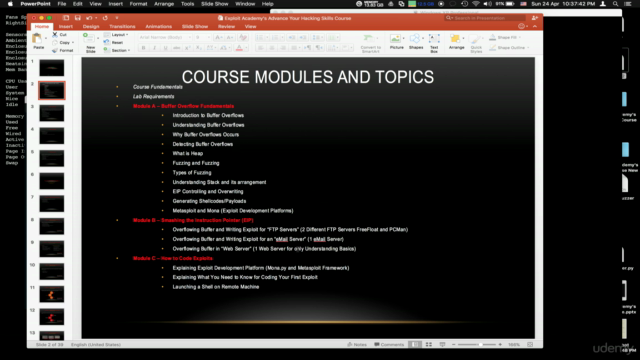Click the Paste clipboard icon
Image resolution: width=640 pixels, height=360 pixels.
click(x=37, y=39)
